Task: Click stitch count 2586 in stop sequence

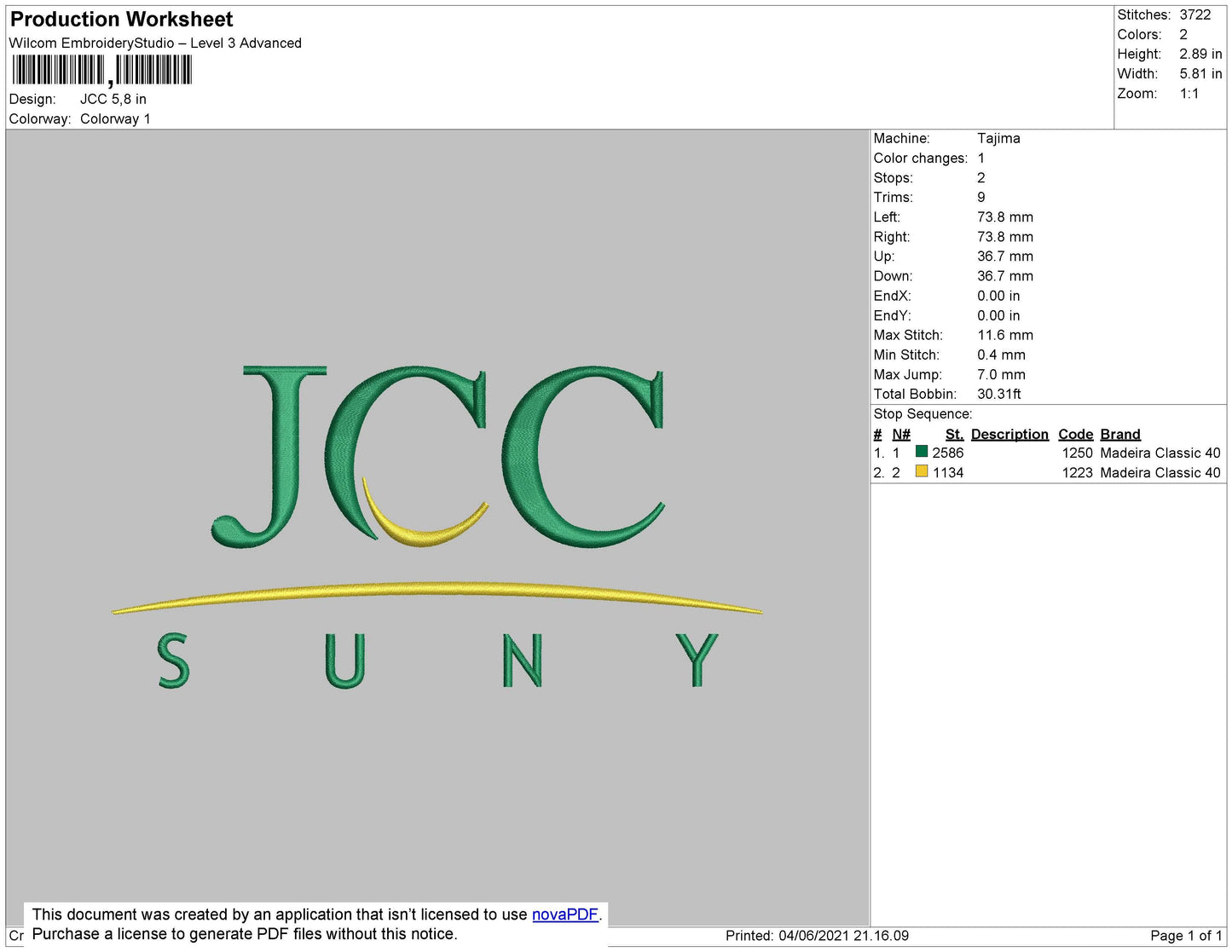Action: 948,453
